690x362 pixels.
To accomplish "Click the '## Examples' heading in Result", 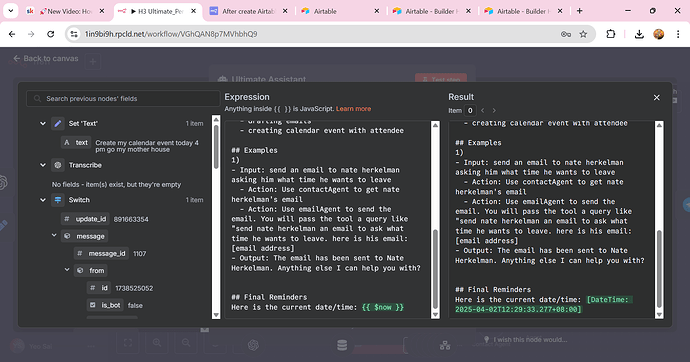I will pos(478,143).
